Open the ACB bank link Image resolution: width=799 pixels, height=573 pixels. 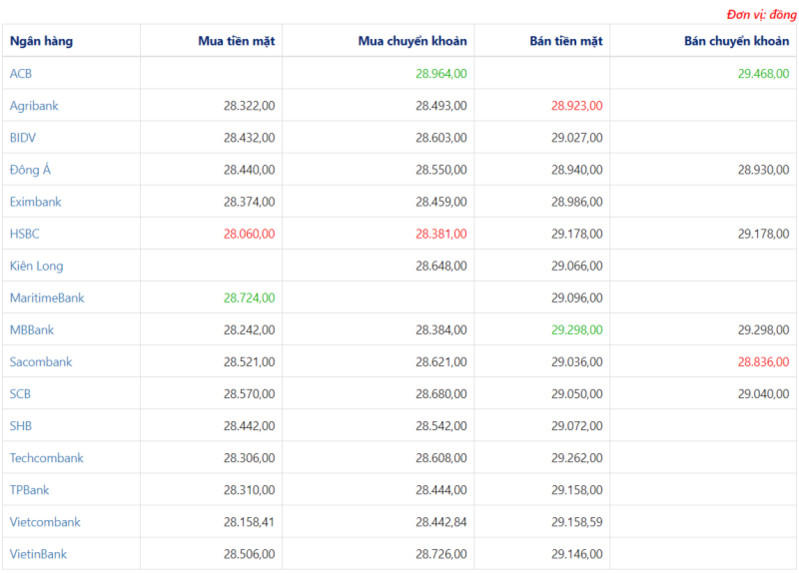21,74
